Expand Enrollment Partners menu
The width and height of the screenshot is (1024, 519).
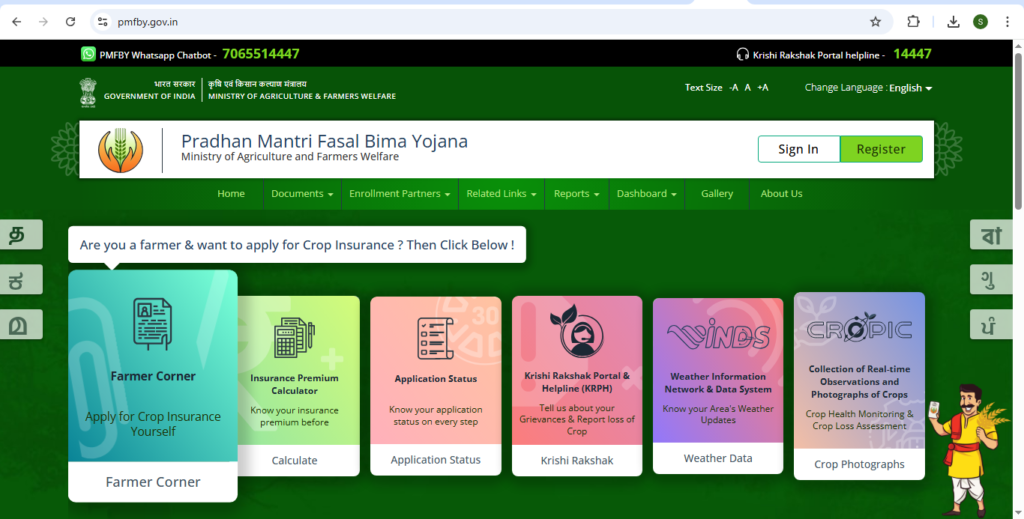400,194
